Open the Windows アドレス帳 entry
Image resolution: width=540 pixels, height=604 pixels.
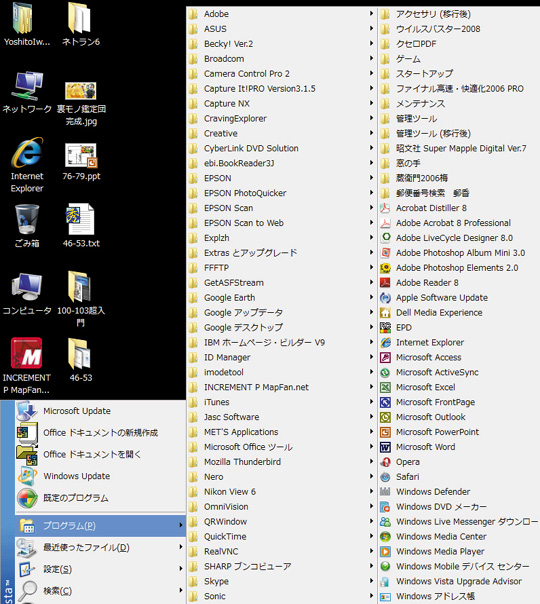coord(459,596)
